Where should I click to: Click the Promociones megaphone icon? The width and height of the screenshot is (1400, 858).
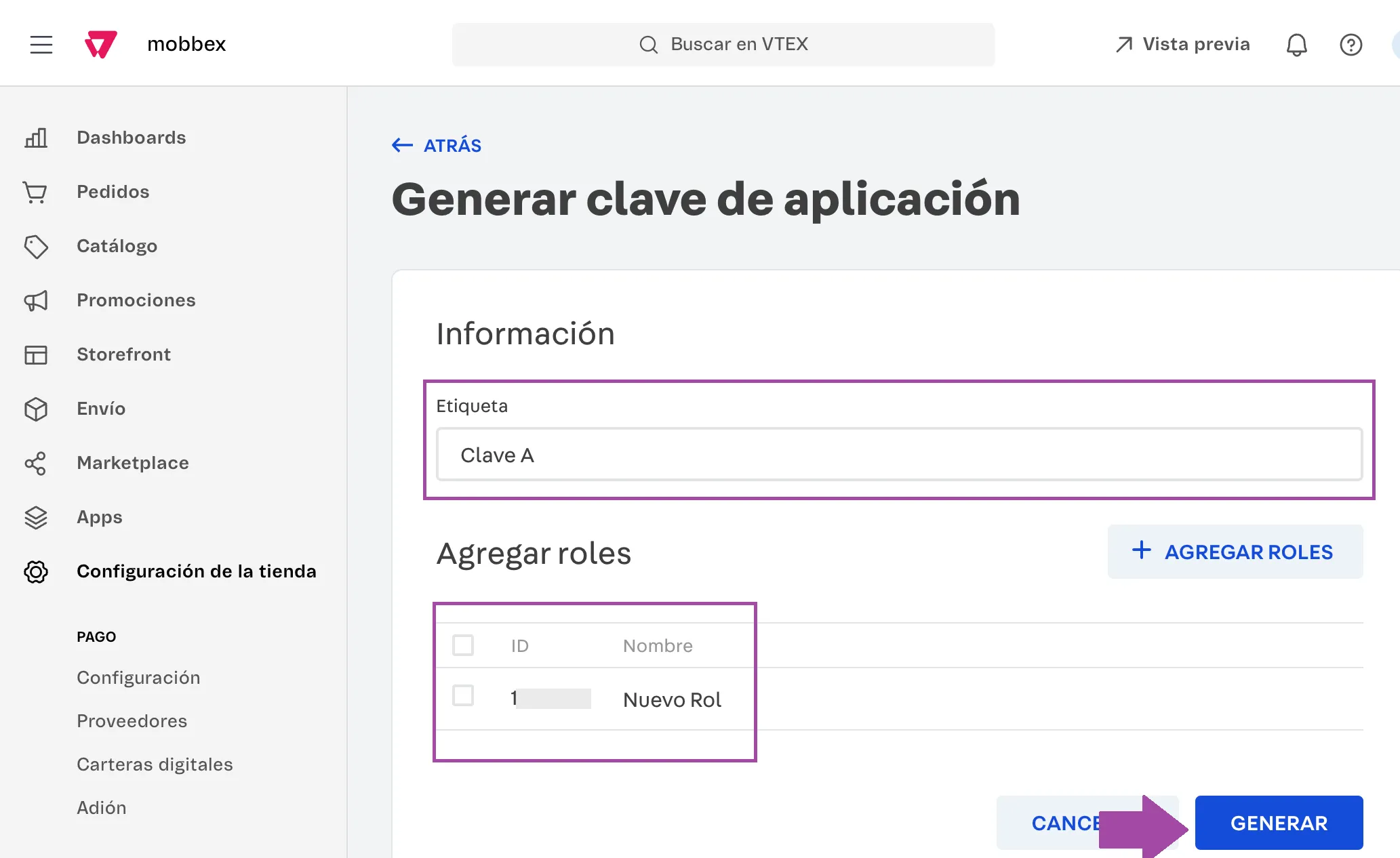[36, 300]
